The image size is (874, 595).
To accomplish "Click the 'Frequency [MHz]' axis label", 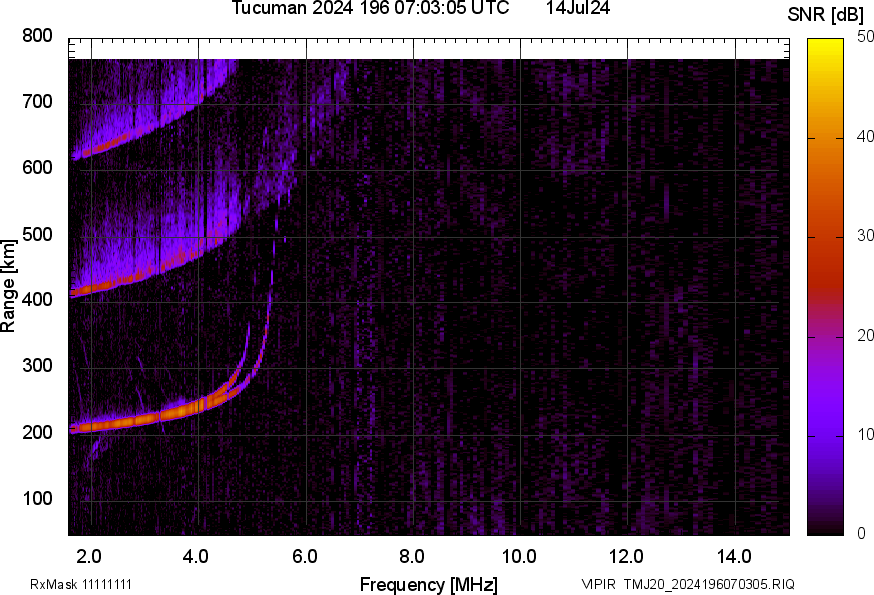I will (429, 584).
